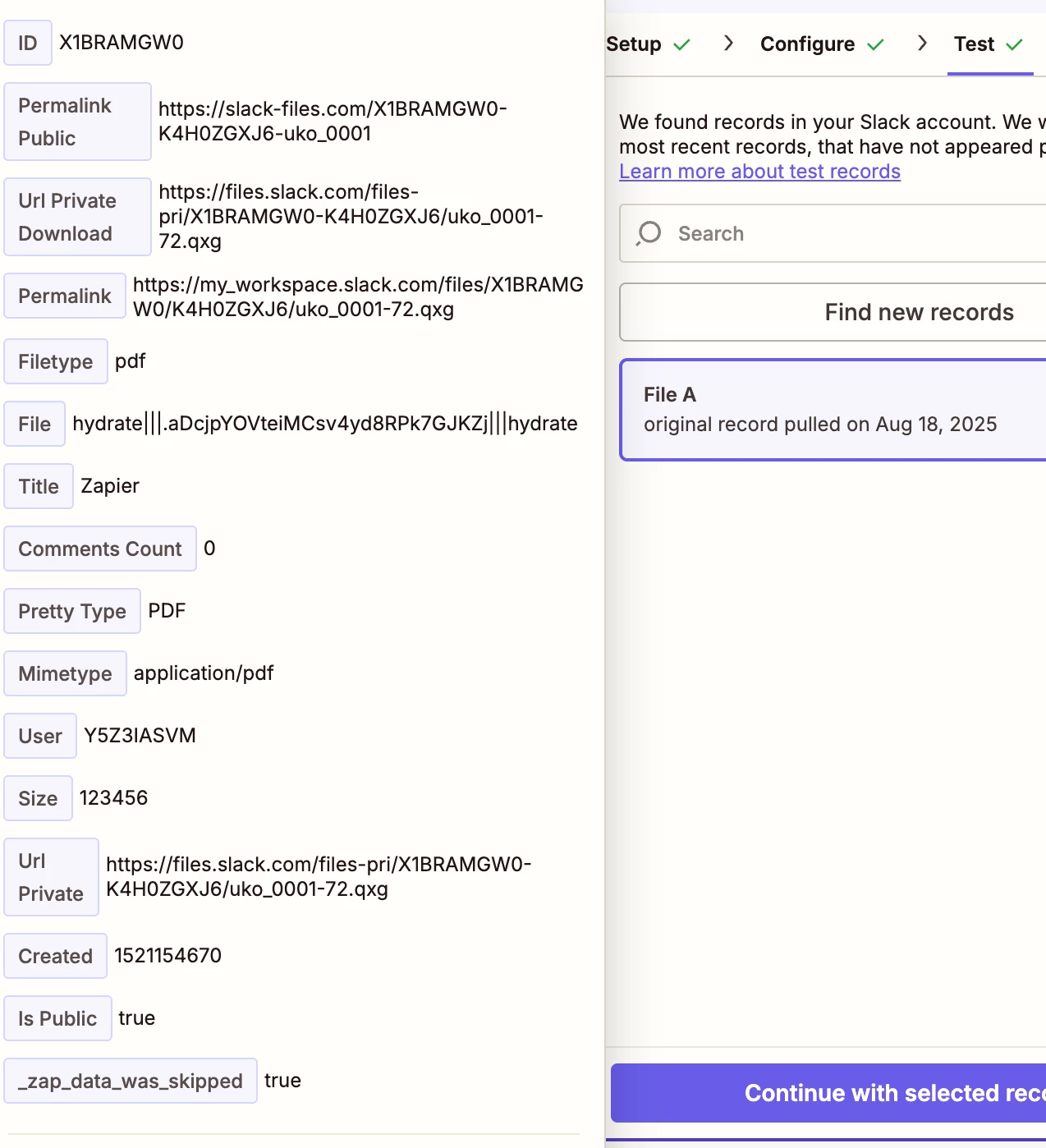This screenshot has width=1046, height=1148.
Task: Click the _zap_data_was_skipped value true
Action: click(x=282, y=1081)
